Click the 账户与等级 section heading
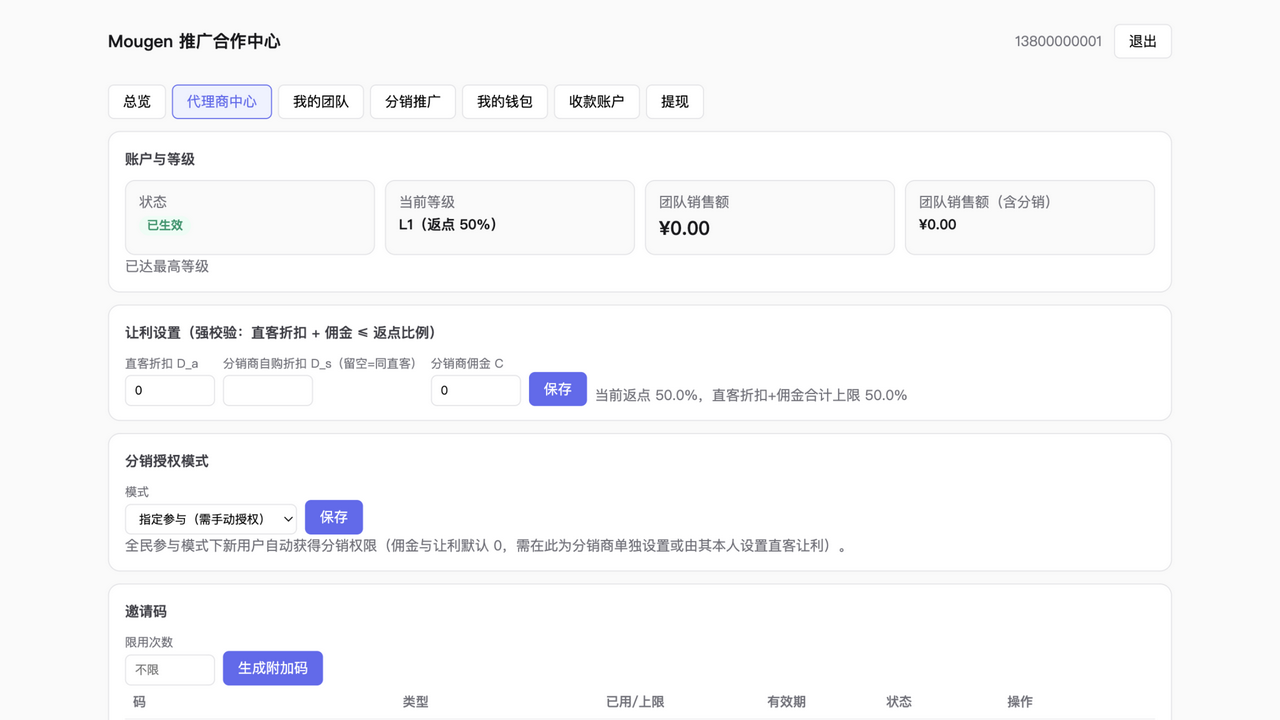The width and height of the screenshot is (1280, 720). click(160, 159)
